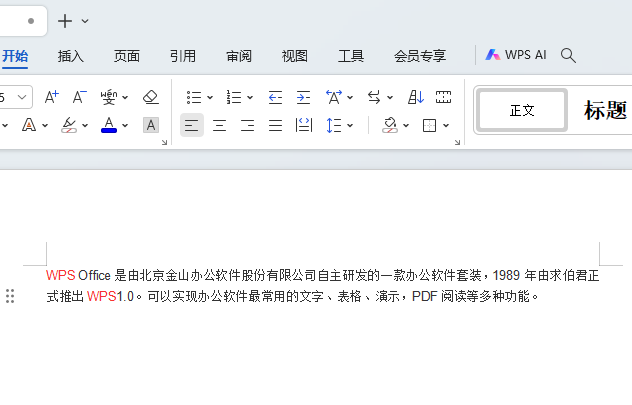Add a new document tab with plus
Screen dimensions: 632x405
pos(65,21)
